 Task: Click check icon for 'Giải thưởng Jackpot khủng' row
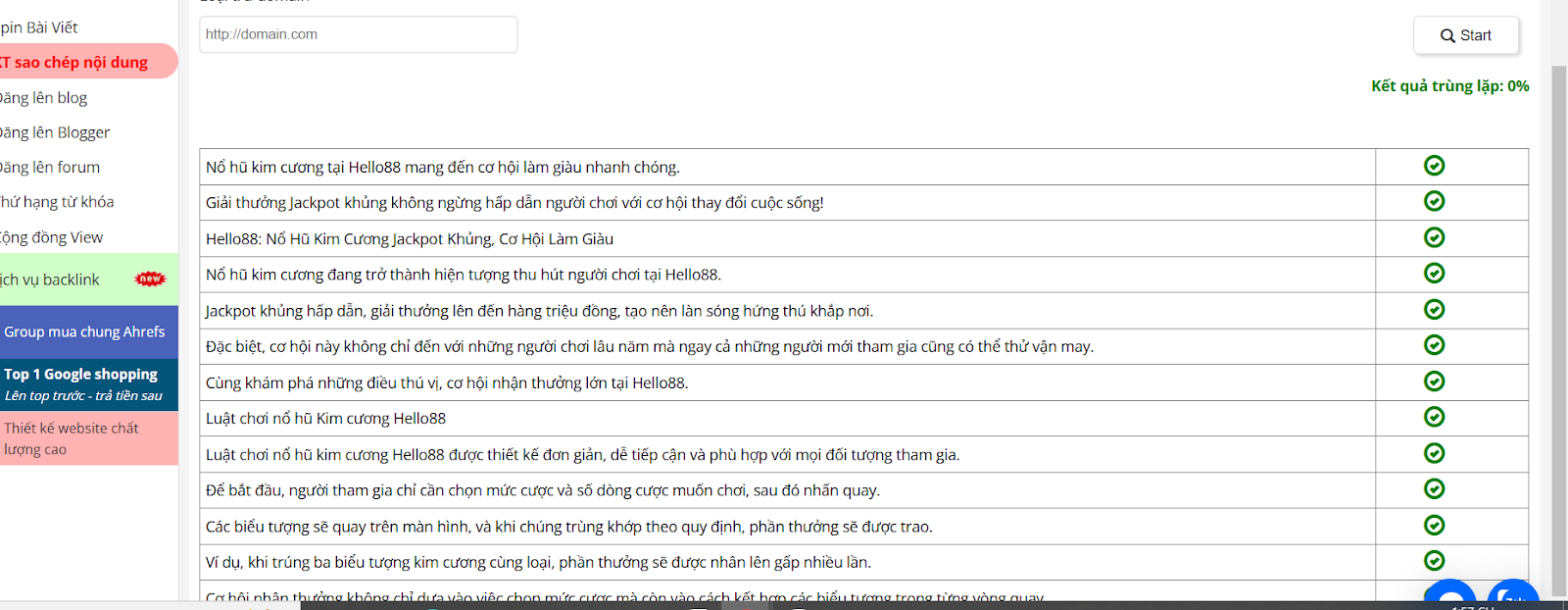point(1434,201)
